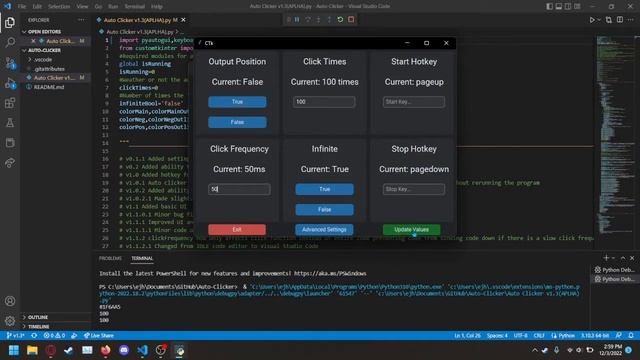The height and width of the screenshot is (360, 640).
Task: Stop the debug session
Action: 351,20
